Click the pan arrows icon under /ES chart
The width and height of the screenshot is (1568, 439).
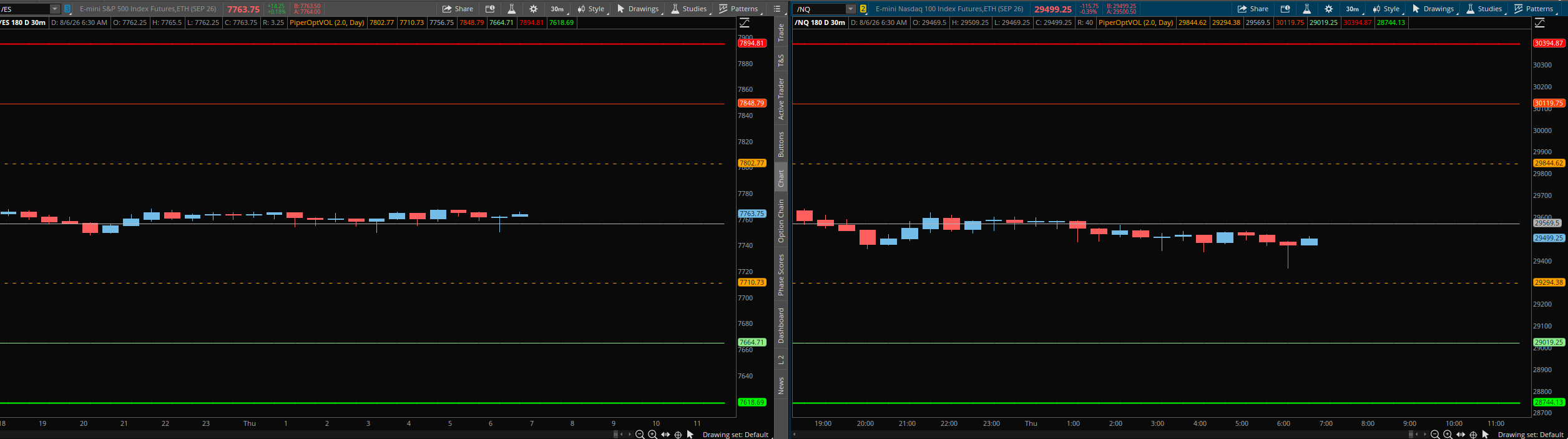click(x=665, y=435)
